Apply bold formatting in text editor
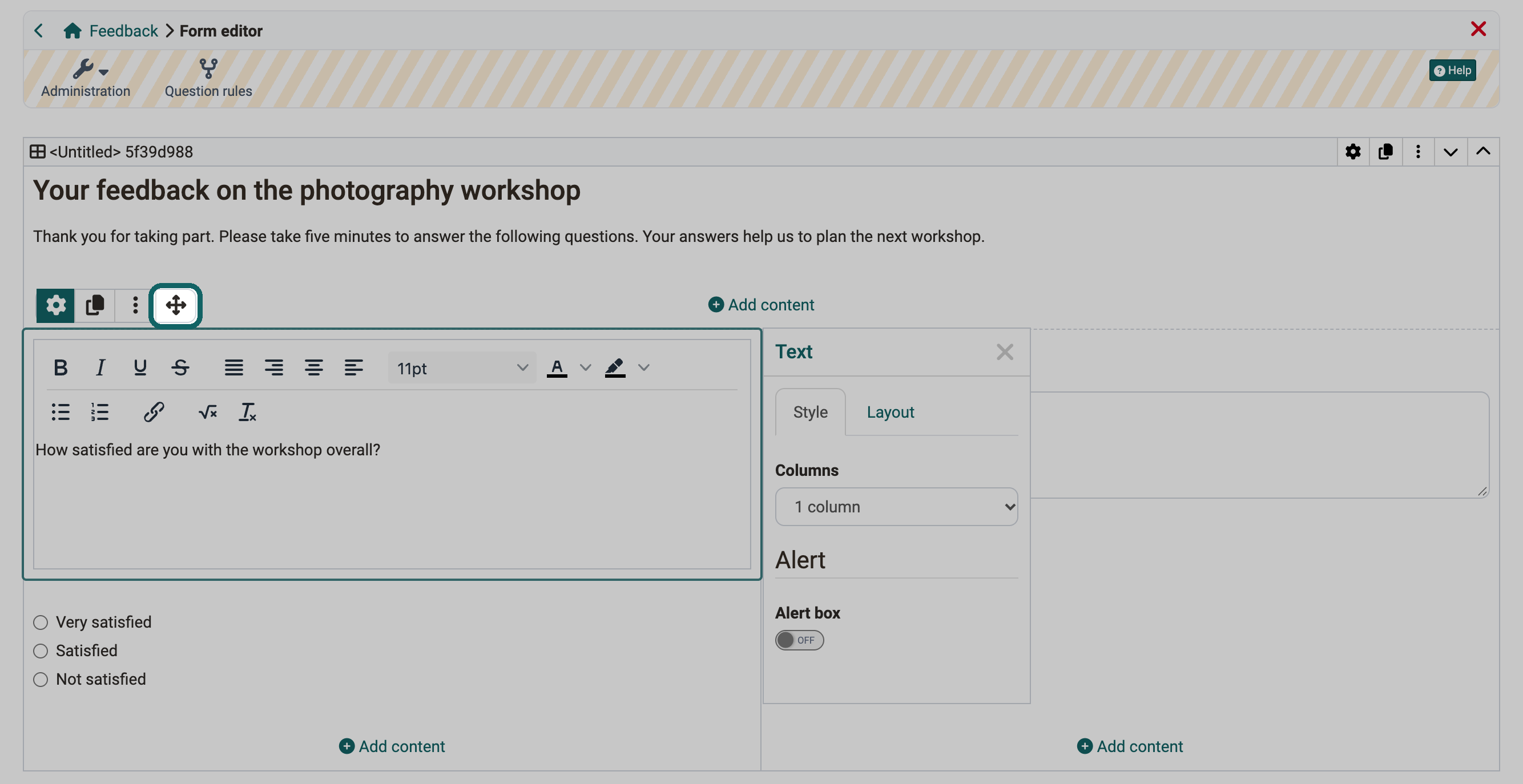Screen dimensions: 1523x784 pyautogui.click(x=61, y=367)
